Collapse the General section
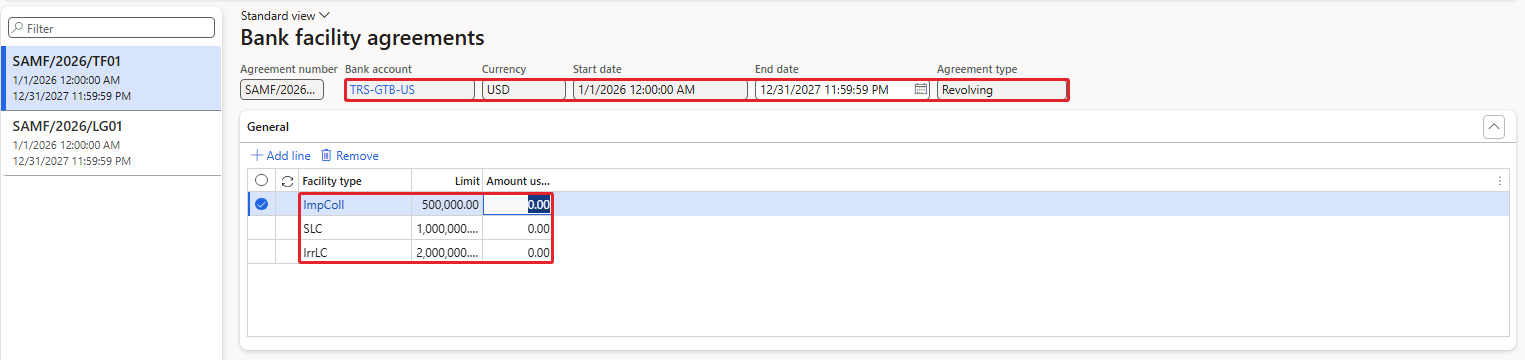 (1494, 127)
